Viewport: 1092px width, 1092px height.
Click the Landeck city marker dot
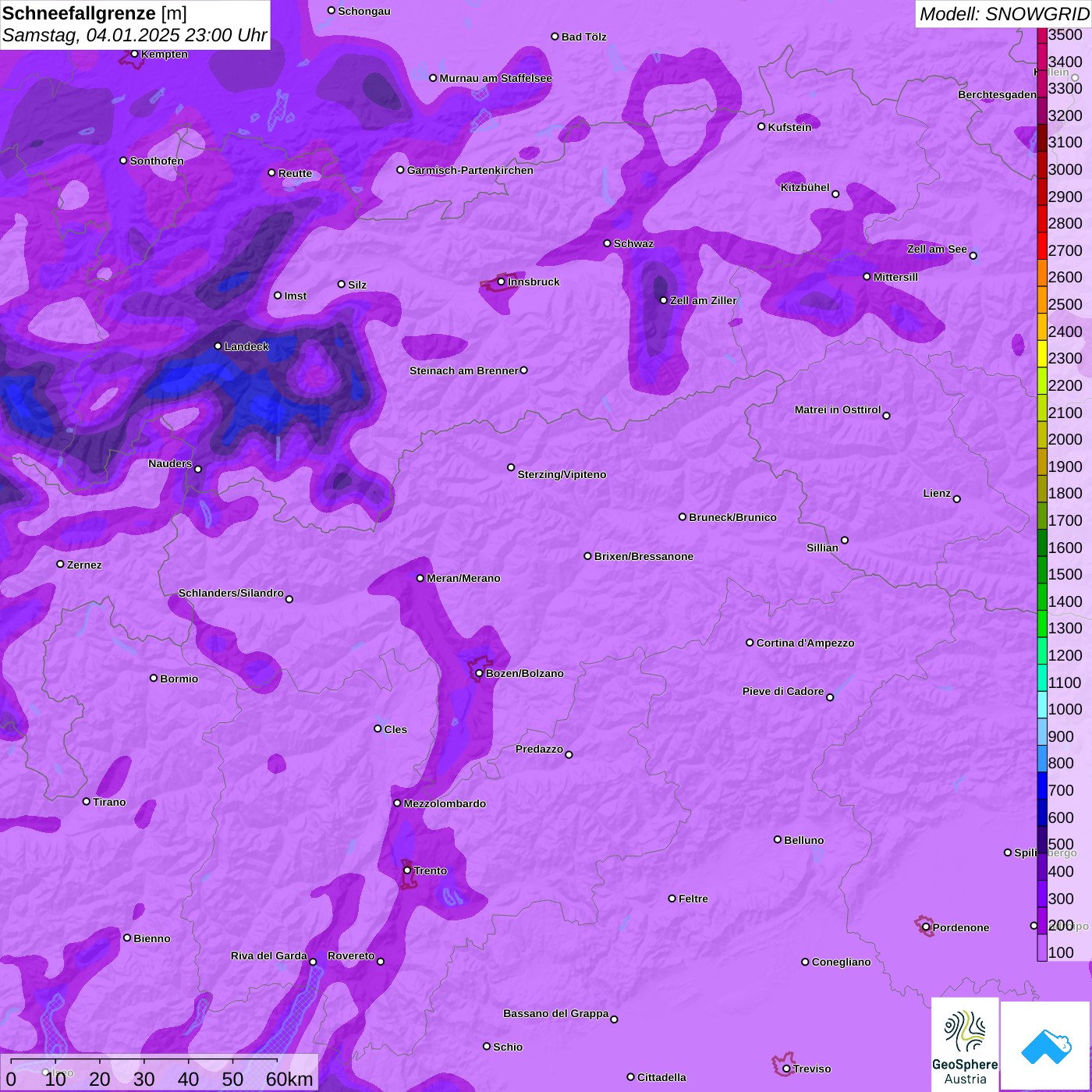point(218,346)
